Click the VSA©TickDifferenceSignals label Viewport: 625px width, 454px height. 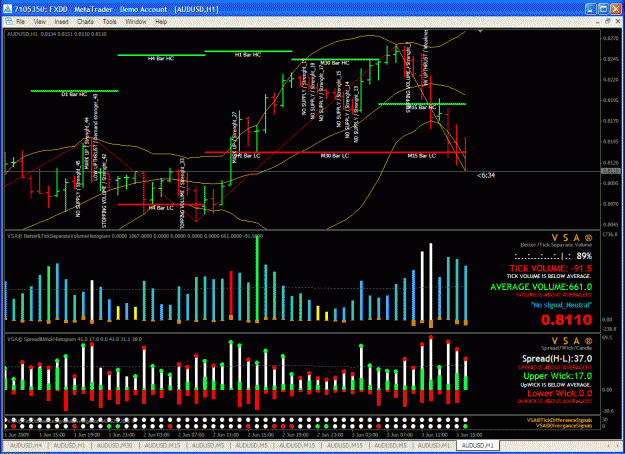tap(559, 420)
